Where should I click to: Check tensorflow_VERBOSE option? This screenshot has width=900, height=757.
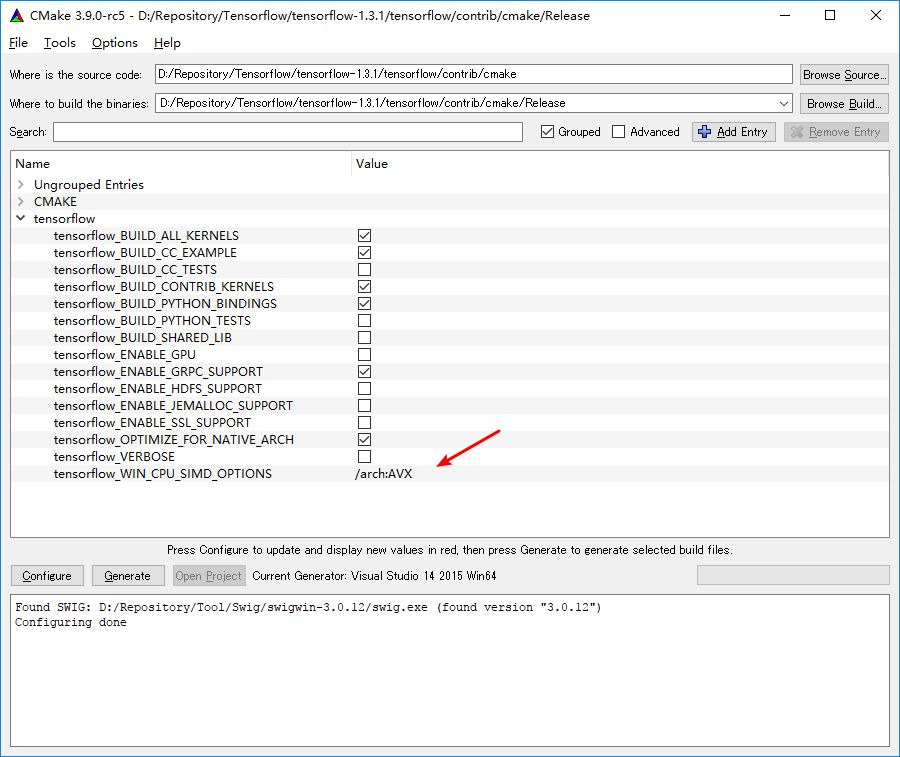[x=364, y=456]
